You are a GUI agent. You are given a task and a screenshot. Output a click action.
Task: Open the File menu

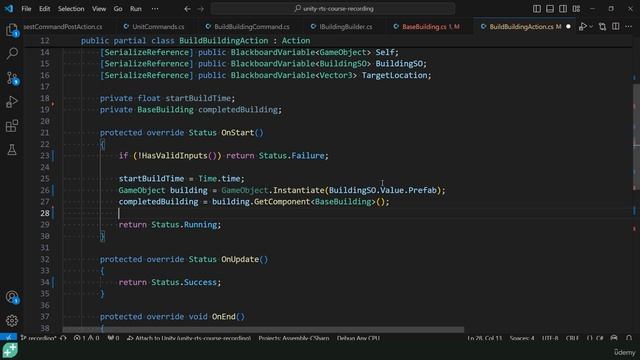pos(26,9)
